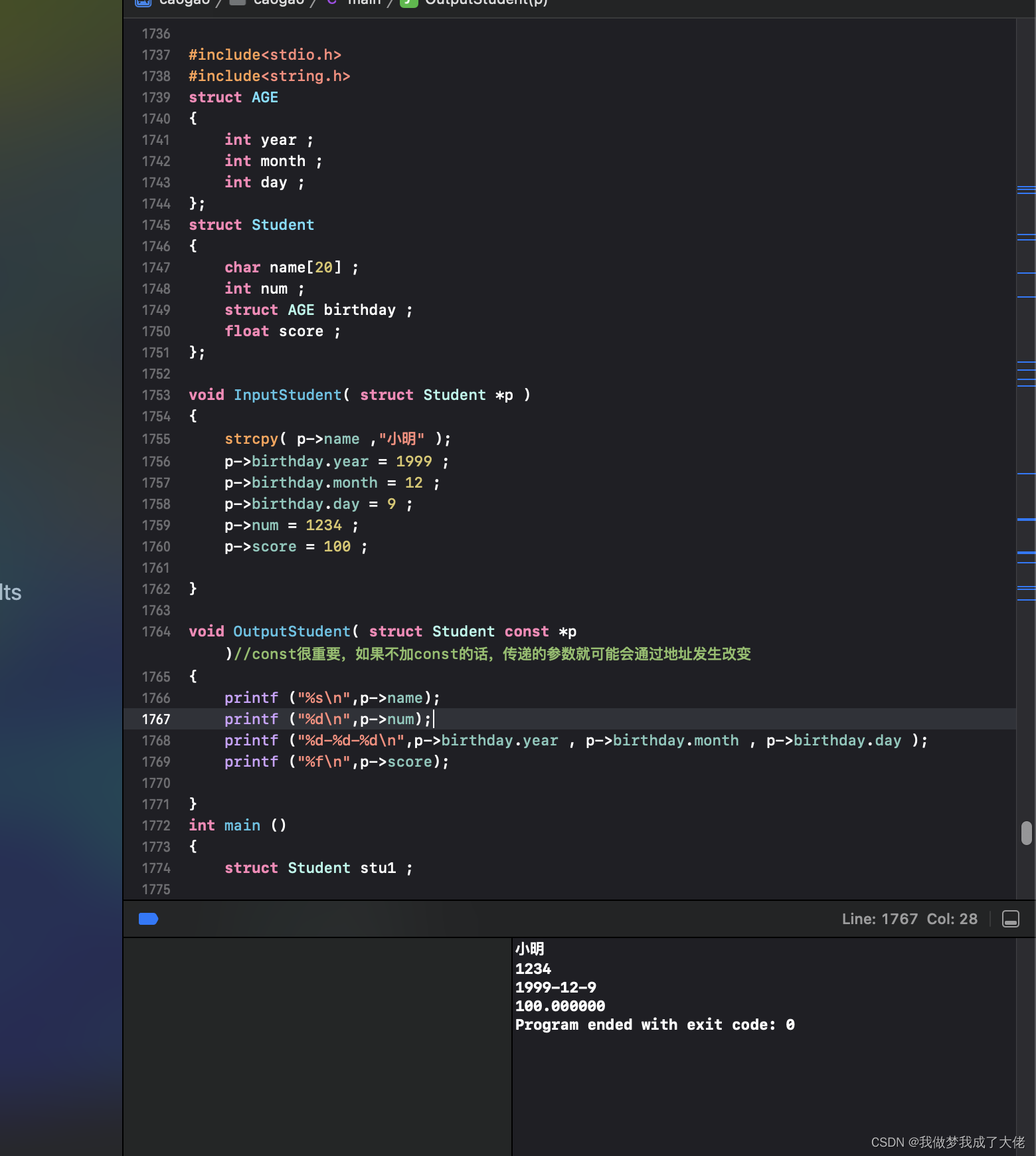
Task: Click the int main () line
Action: (x=238, y=826)
